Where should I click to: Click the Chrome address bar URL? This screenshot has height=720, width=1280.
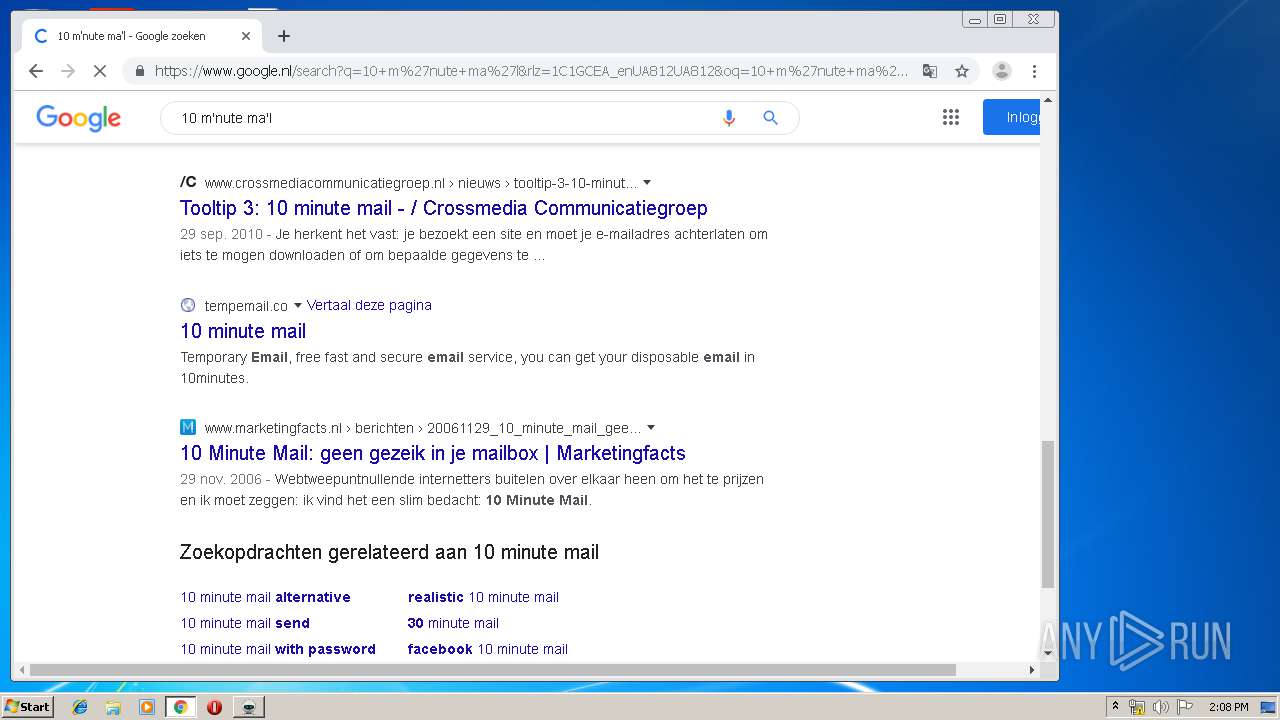(531, 71)
